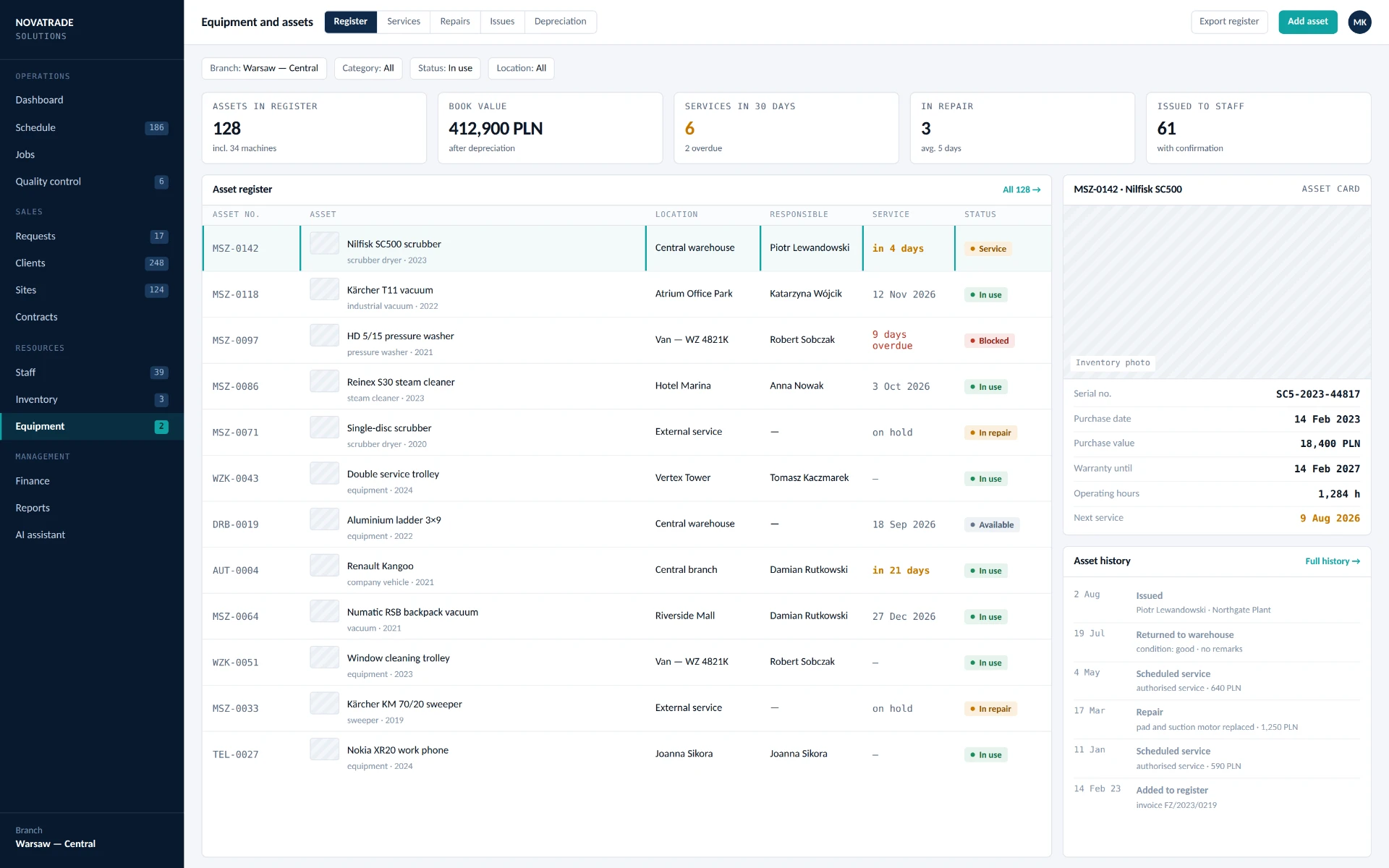Open the Location: All filter
The image size is (1389, 868).
(x=521, y=68)
